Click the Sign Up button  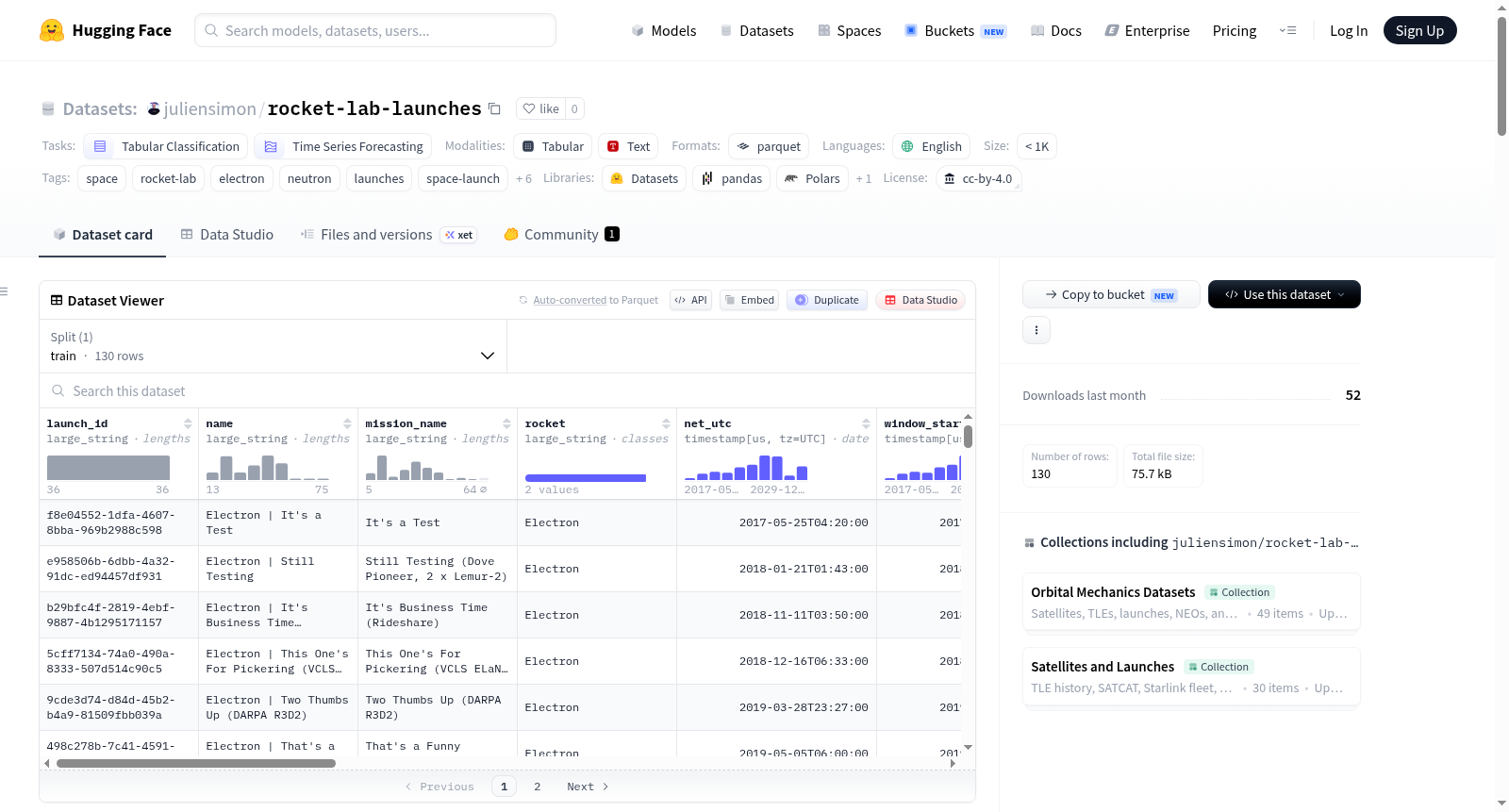[x=1420, y=31]
